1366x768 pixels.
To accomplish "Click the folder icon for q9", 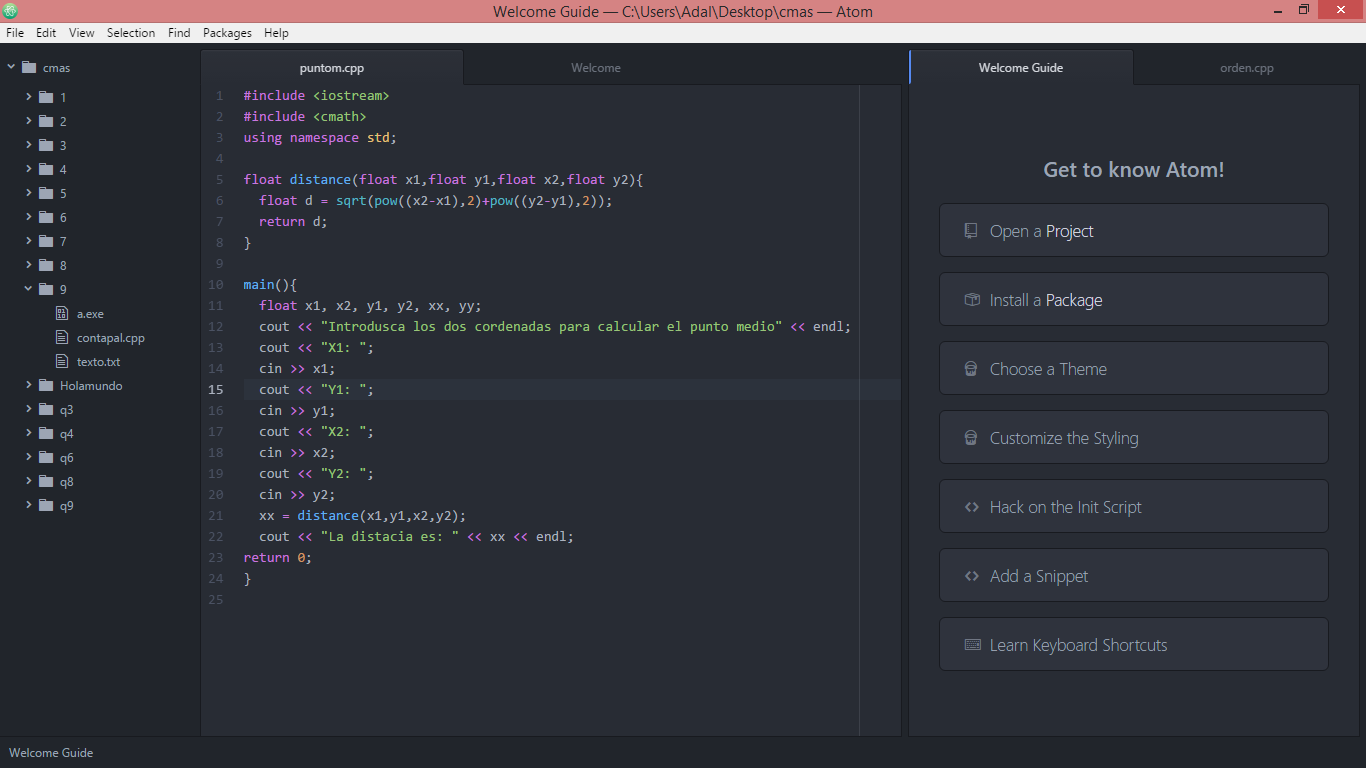I will click(x=46, y=505).
